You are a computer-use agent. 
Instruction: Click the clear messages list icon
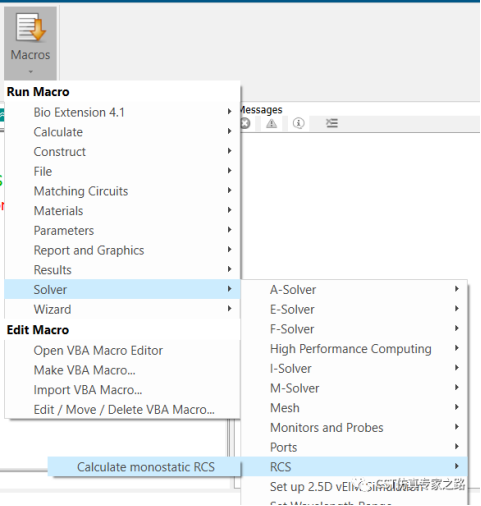point(332,123)
